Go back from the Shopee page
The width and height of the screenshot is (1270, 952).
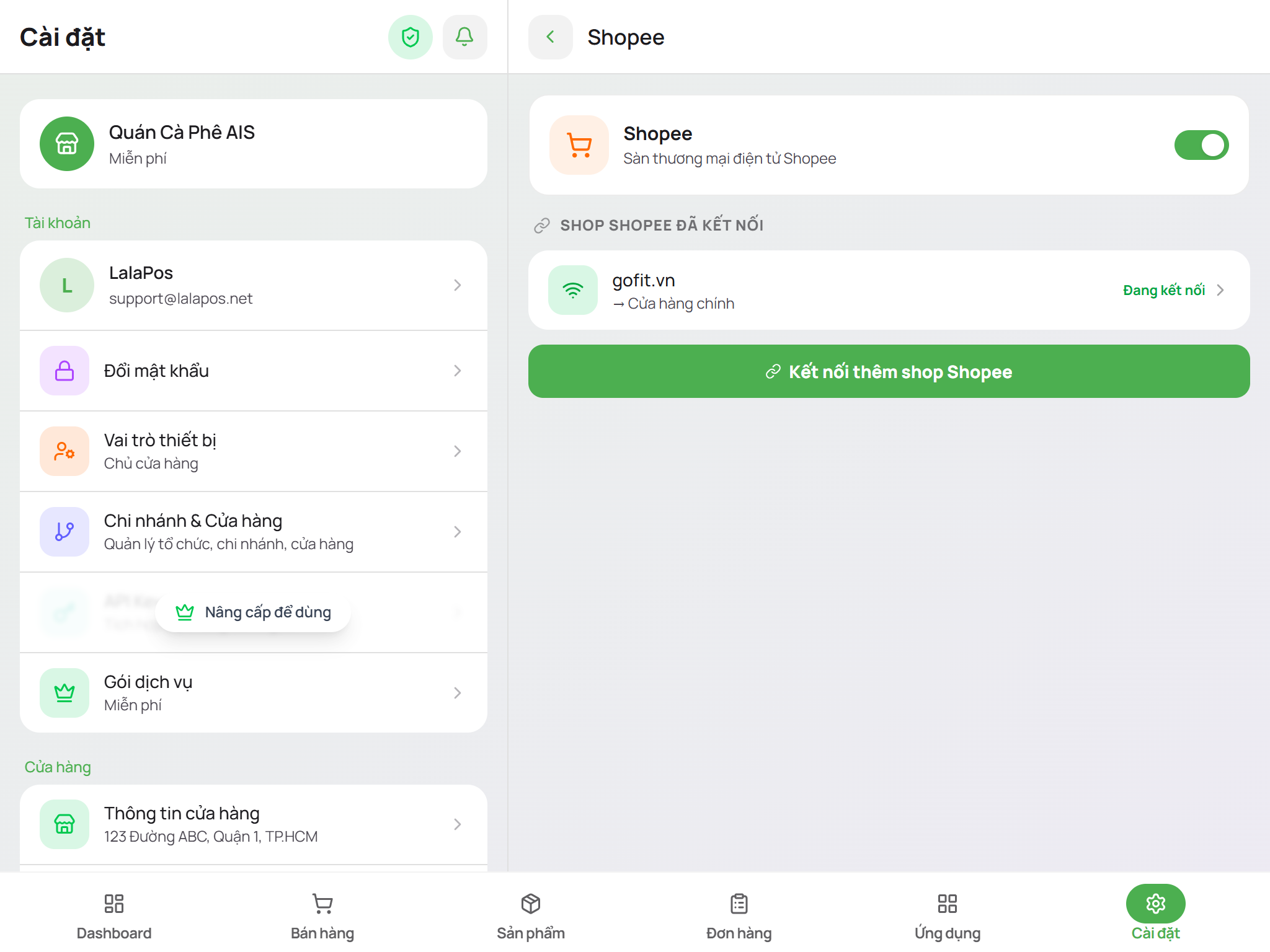pos(550,37)
